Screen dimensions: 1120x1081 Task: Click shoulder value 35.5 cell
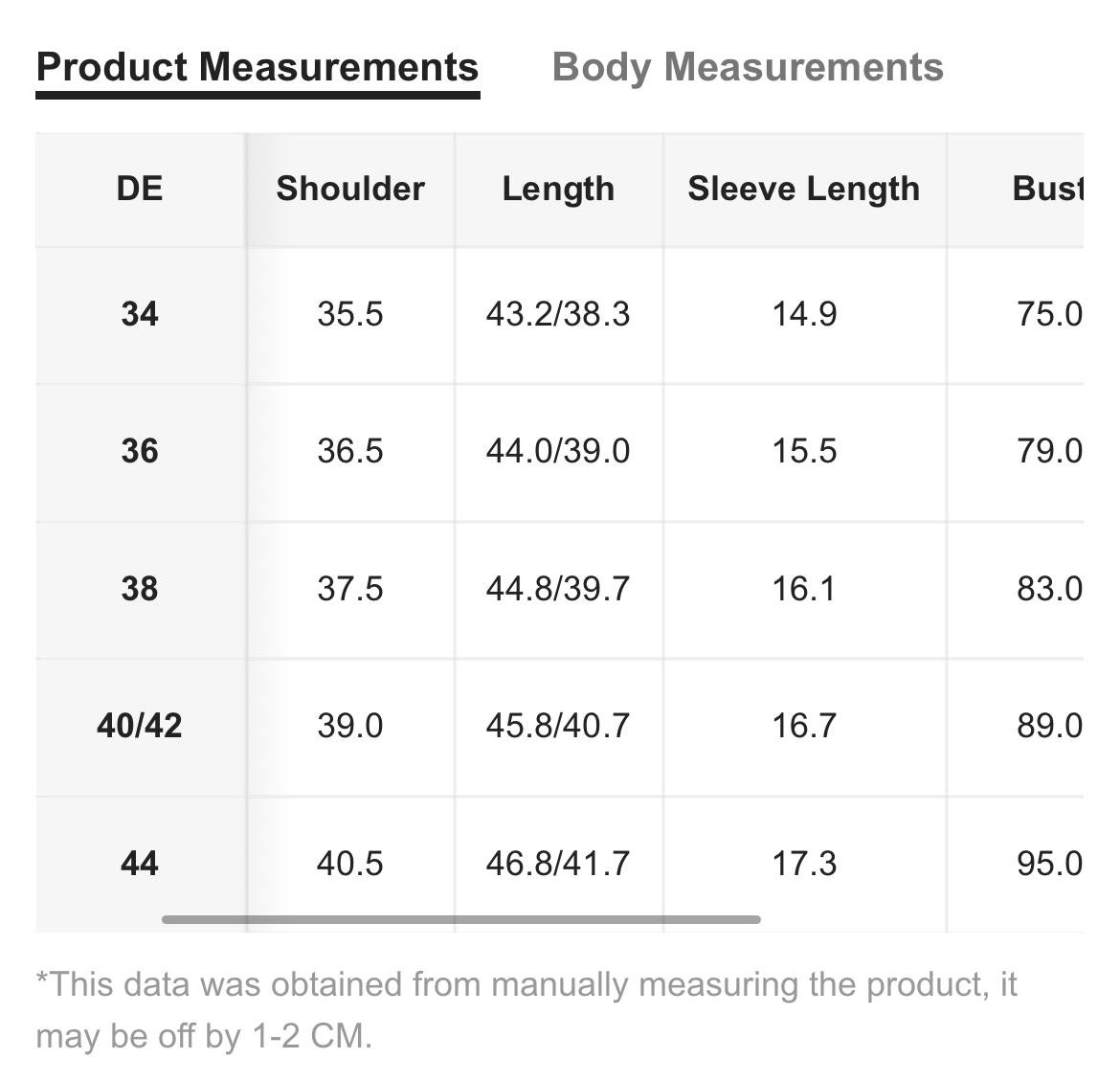350,315
